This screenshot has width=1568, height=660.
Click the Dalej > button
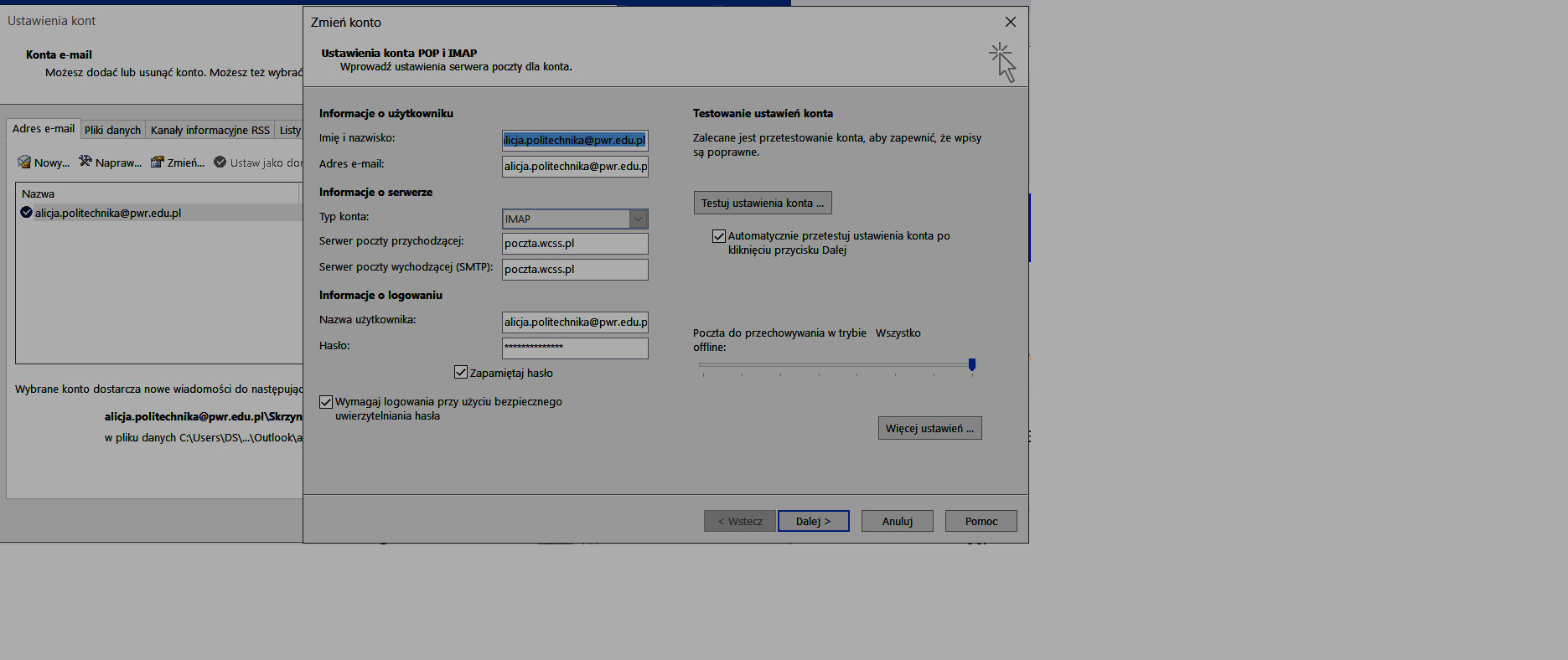point(813,521)
